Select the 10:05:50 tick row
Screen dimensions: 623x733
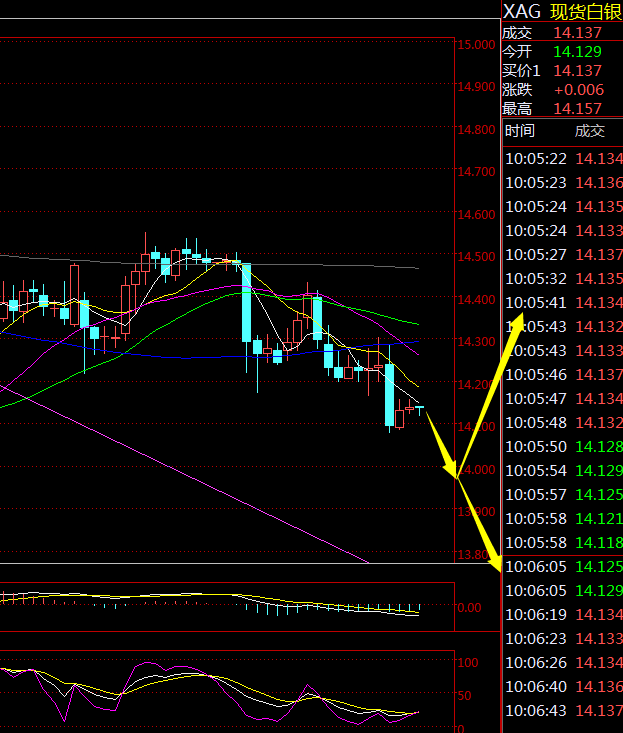coord(564,447)
